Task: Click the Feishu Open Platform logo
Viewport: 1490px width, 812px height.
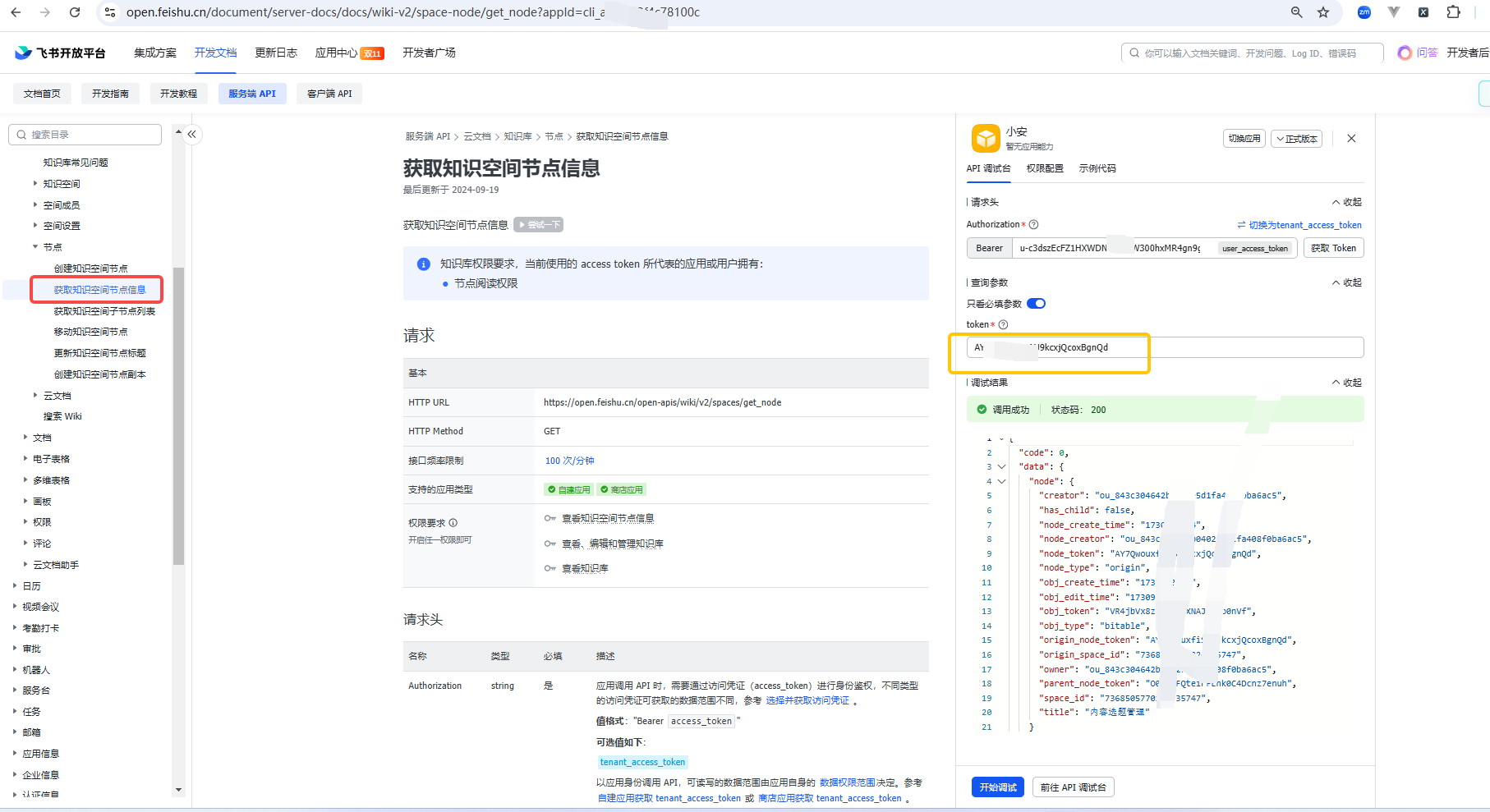Action: (60, 53)
